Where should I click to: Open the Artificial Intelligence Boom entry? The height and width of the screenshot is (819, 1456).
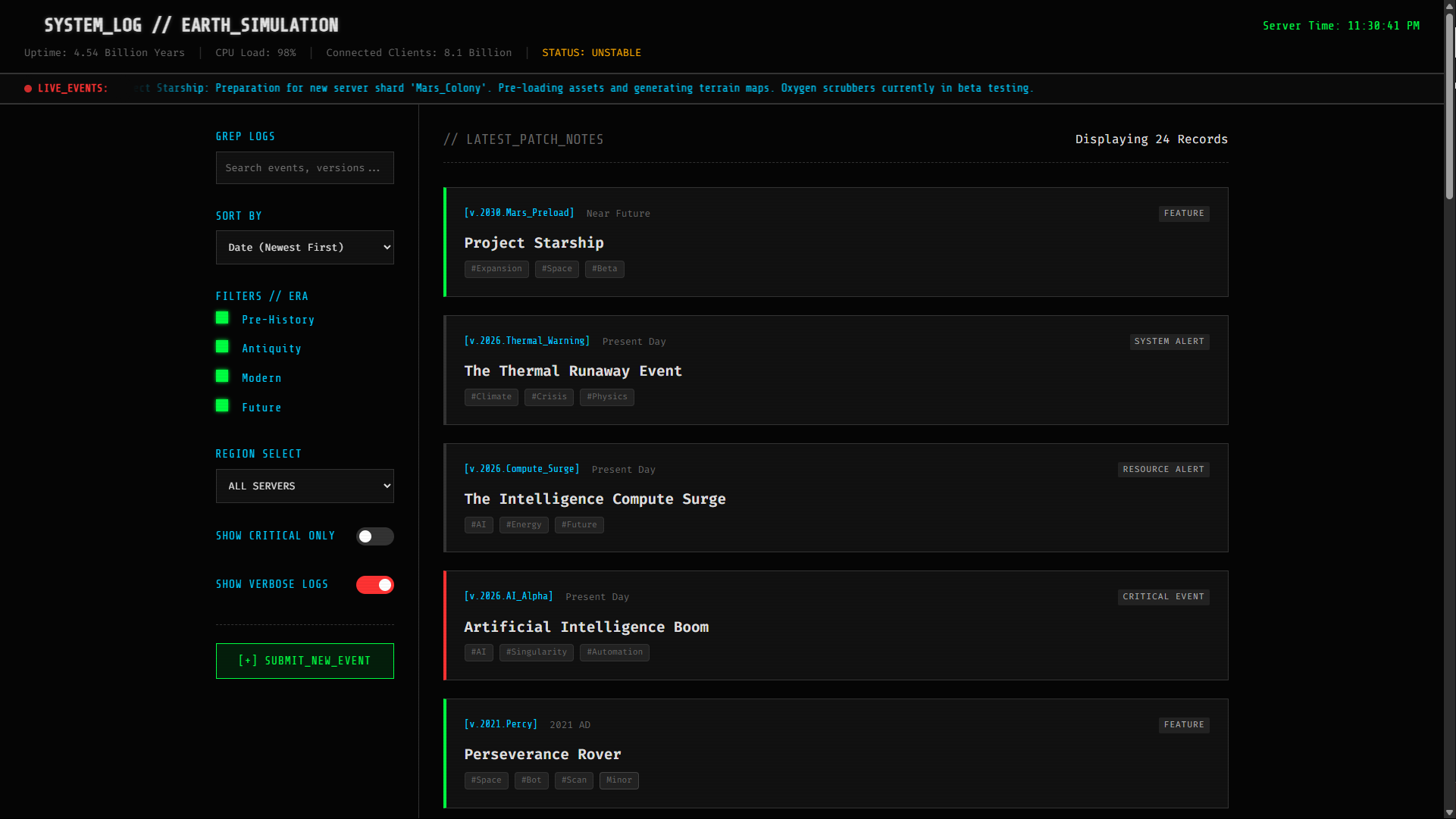[586, 627]
